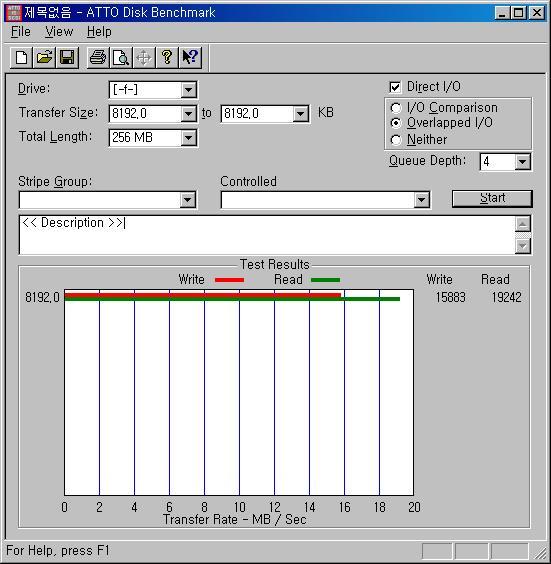The height and width of the screenshot is (564, 551).
Task: Click the Read result value 19242
Action: click(x=506, y=297)
